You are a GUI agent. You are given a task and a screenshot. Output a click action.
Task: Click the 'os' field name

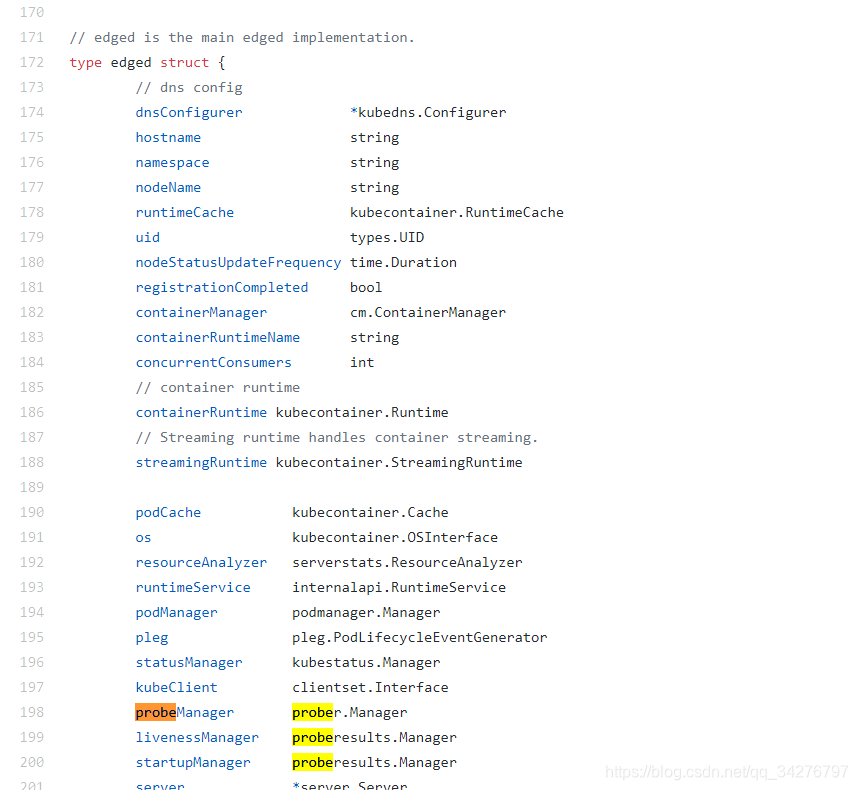(x=143, y=538)
